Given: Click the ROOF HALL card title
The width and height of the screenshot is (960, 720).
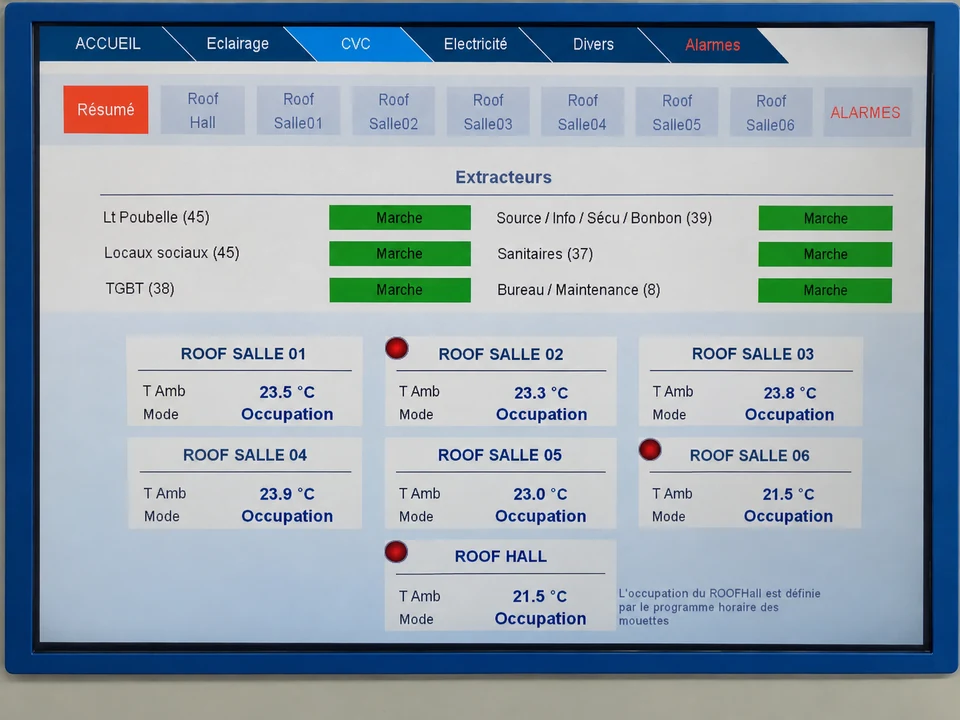Looking at the screenshot, I should [501, 556].
